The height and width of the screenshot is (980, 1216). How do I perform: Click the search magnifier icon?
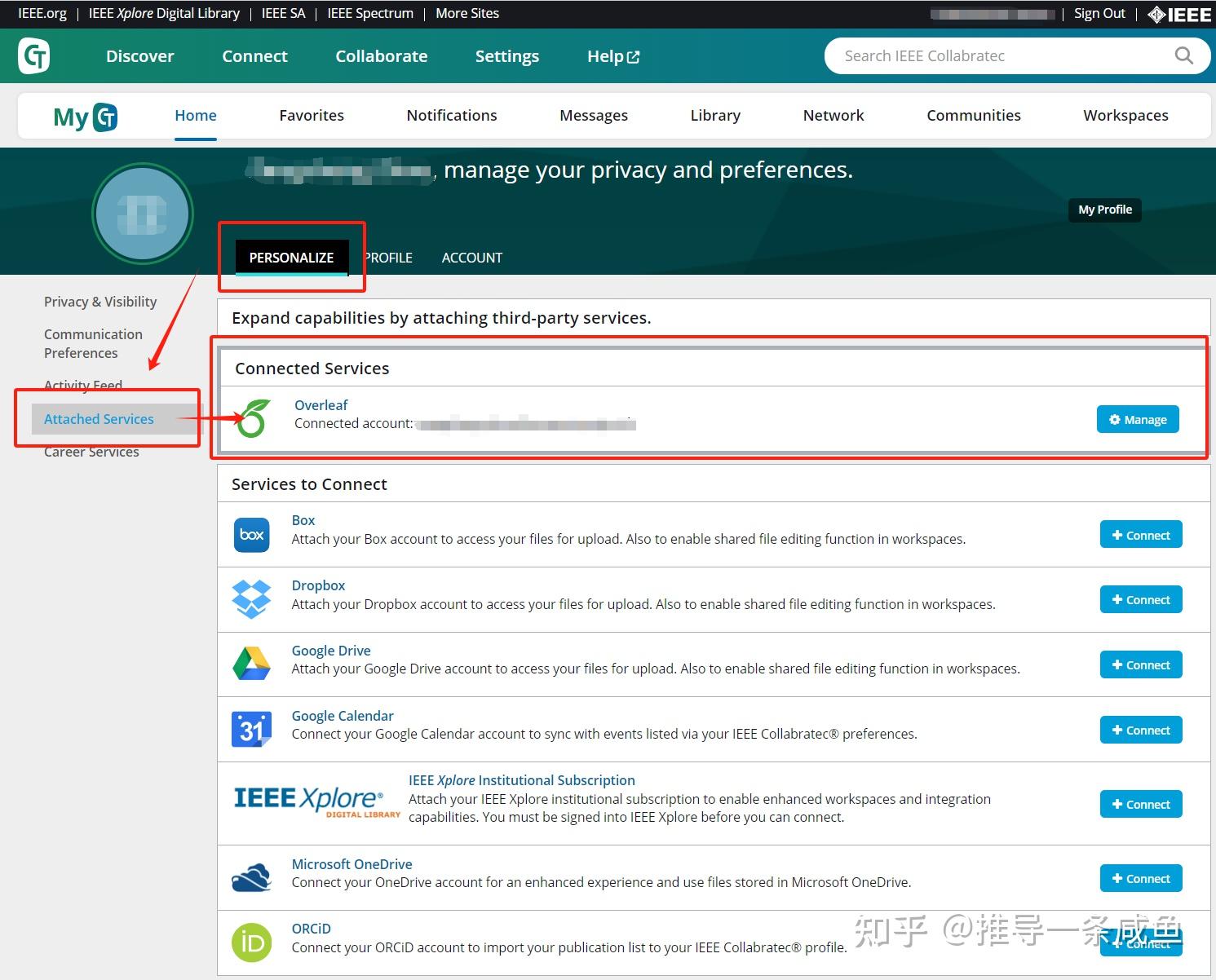coord(1183,55)
